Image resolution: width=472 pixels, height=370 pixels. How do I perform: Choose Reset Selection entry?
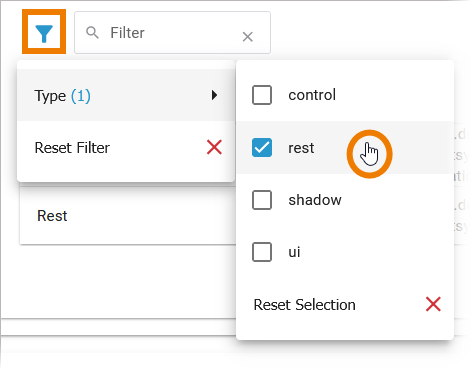(x=345, y=304)
